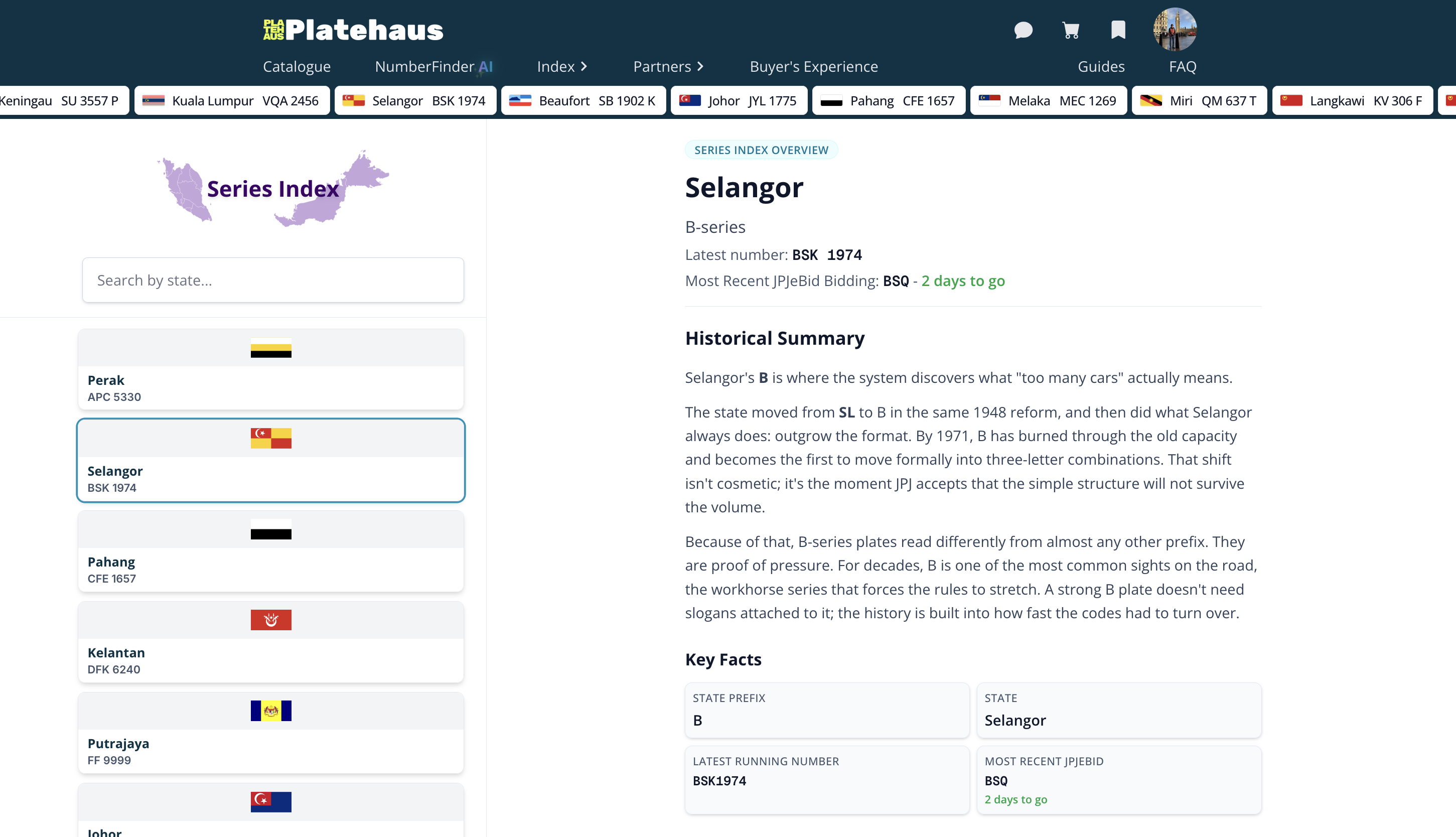Go to Buyer's Experience
Viewport: 1456px width, 837px height.
pyautogui.click(x=813, y=67)
